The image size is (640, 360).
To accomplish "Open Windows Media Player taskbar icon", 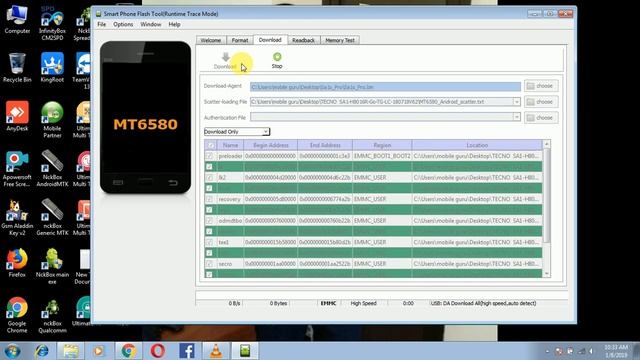I will [x=98, y=351].
